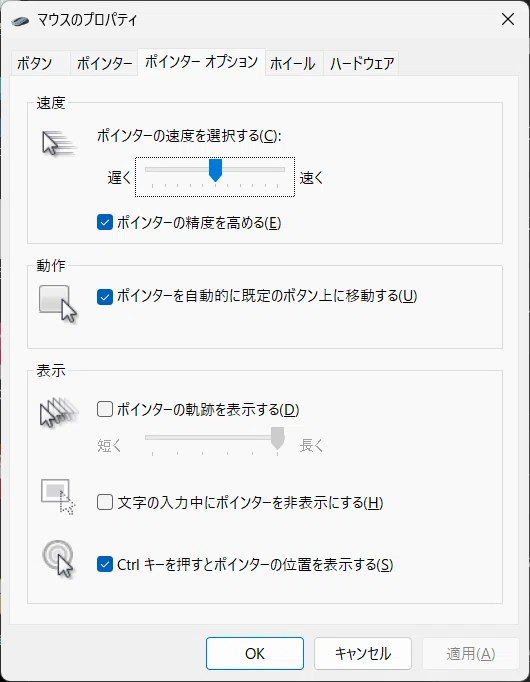The width and height of the screenshot is (530, 682).
Task: Close the マウスのプロパティ dialog
Action: (508, 19)
